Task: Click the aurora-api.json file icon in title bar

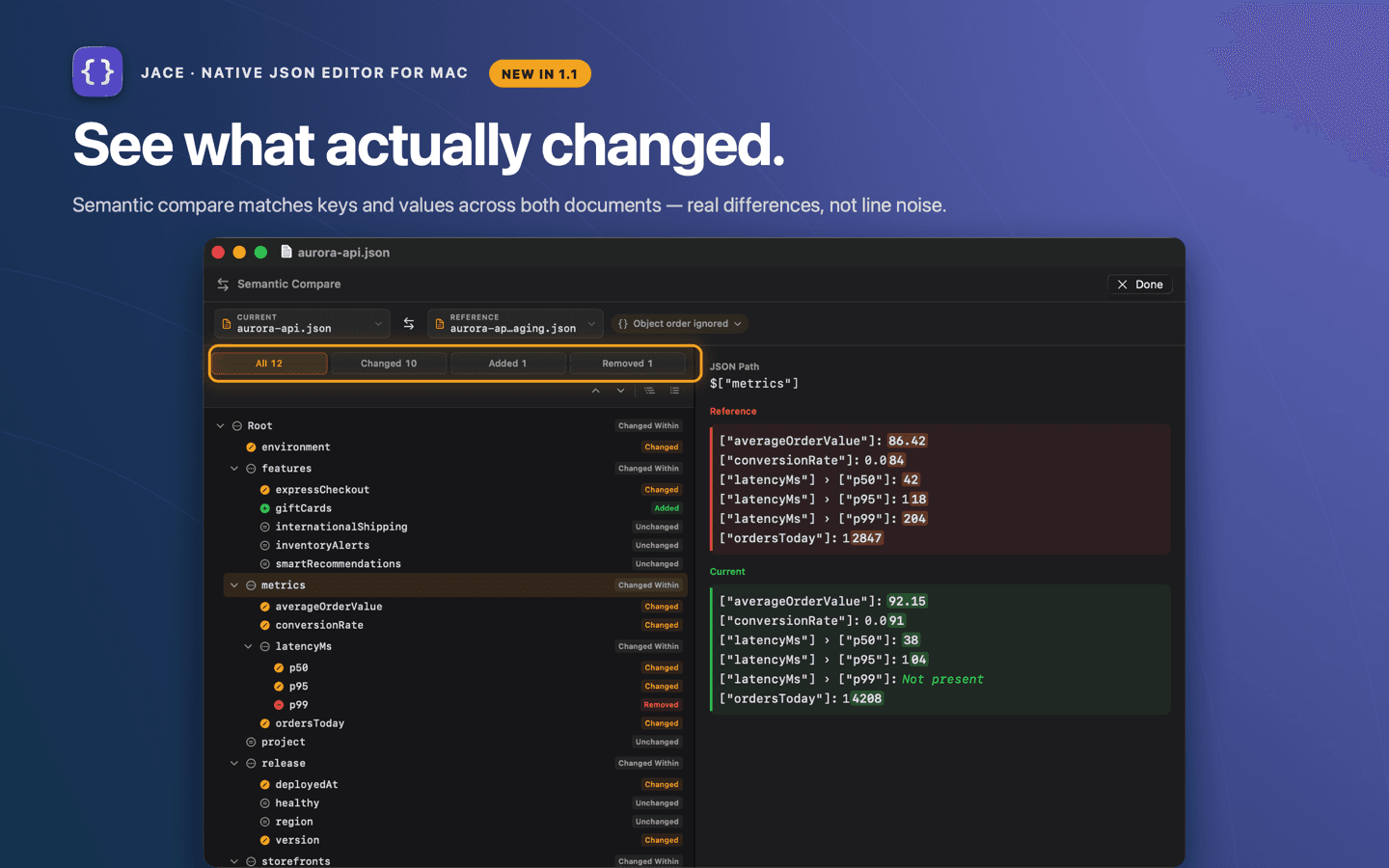Action: pos(286,252)
